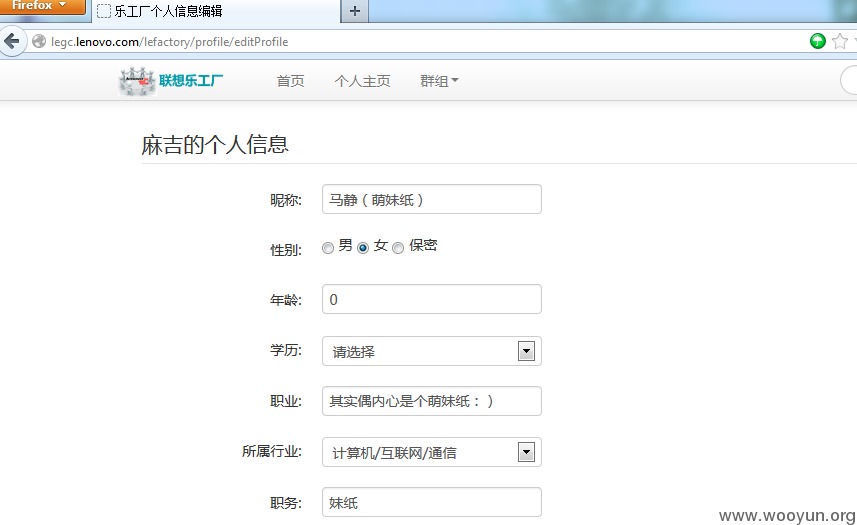Open new tab with plus button
The width and height of the screenshot is (857, 525).
(x=355, y=11)
